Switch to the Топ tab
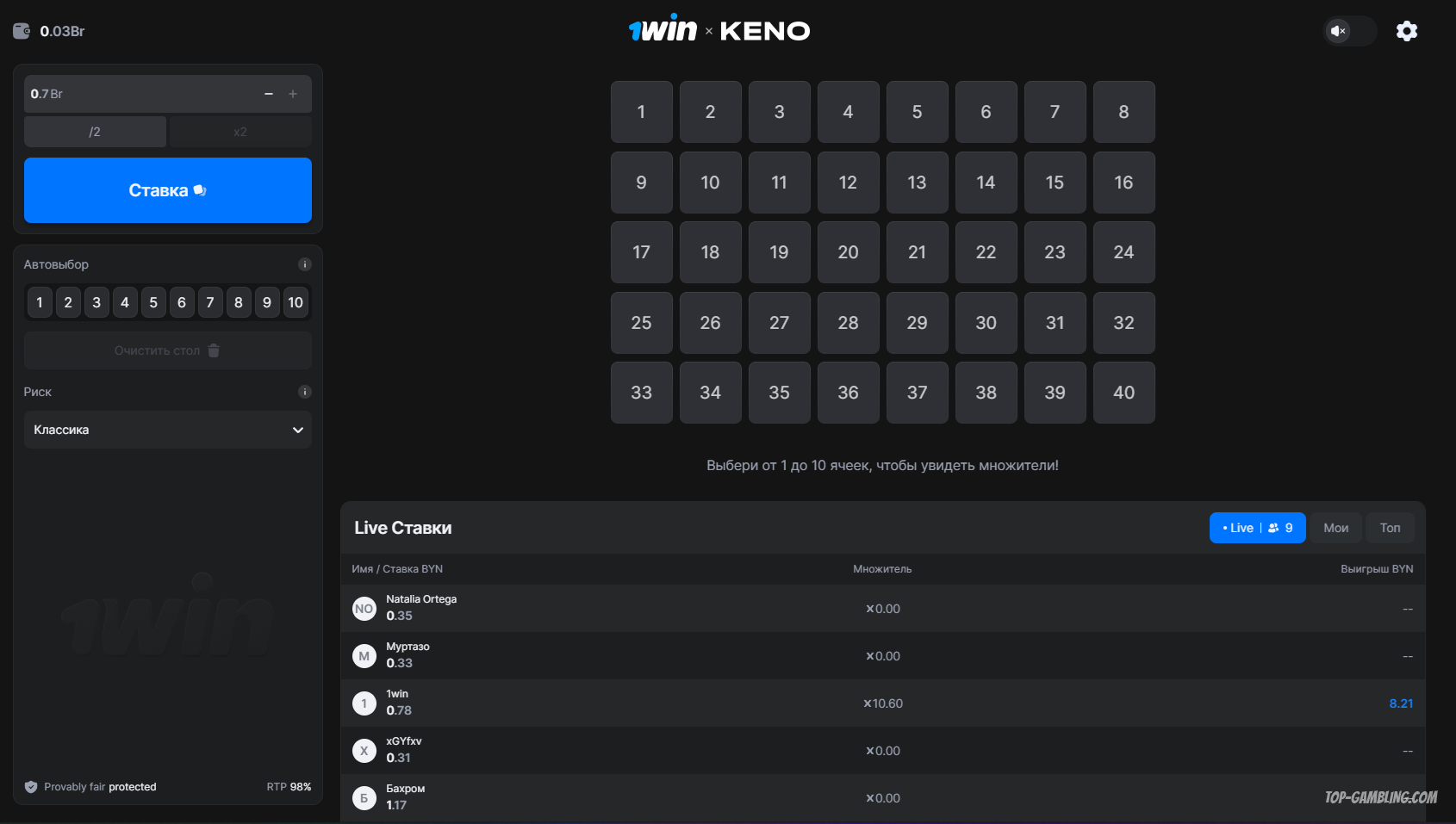Screen dimensions: 1456x824 (x=1390, y=528)
